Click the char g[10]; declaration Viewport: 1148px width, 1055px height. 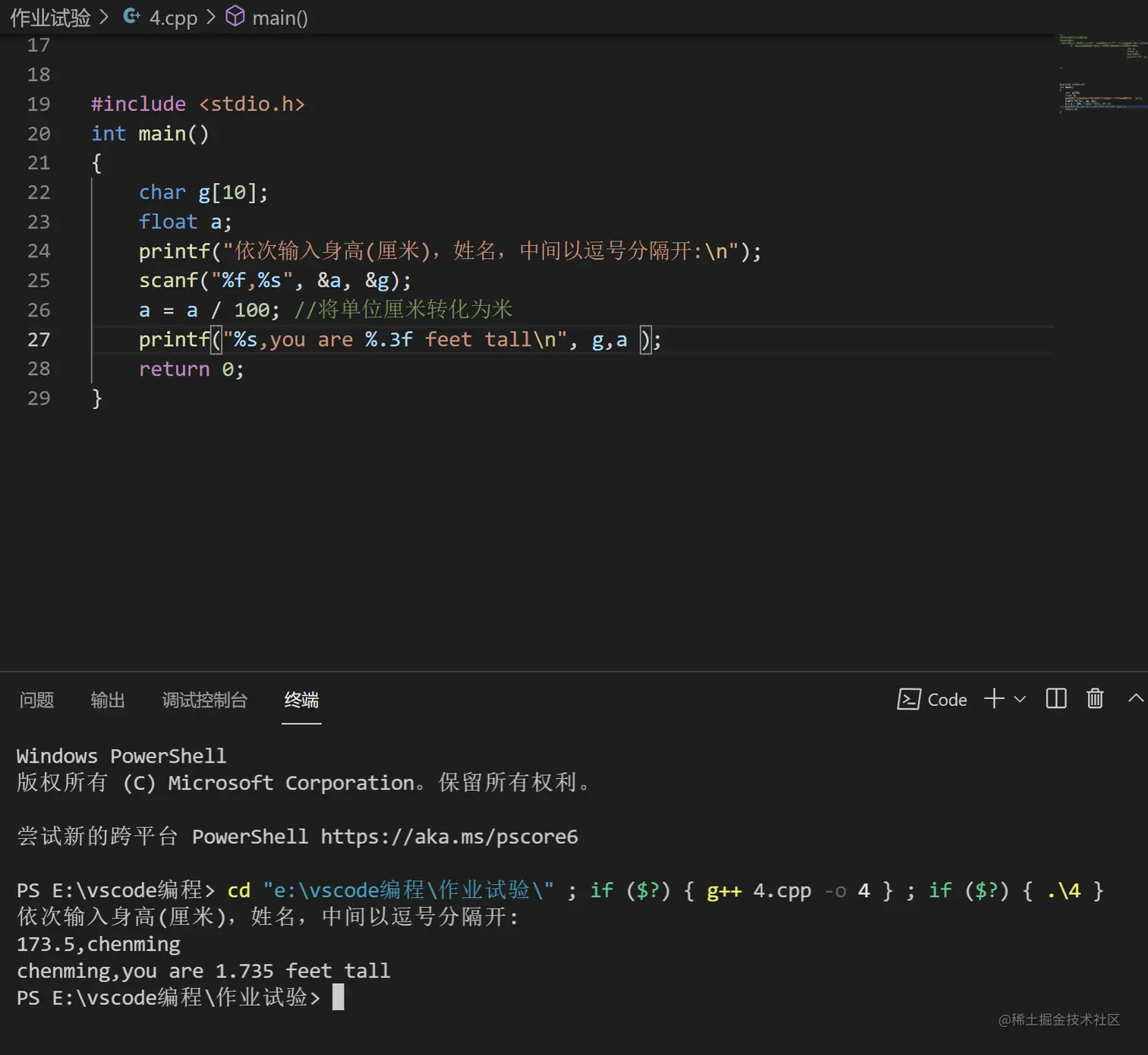(203, 193)
